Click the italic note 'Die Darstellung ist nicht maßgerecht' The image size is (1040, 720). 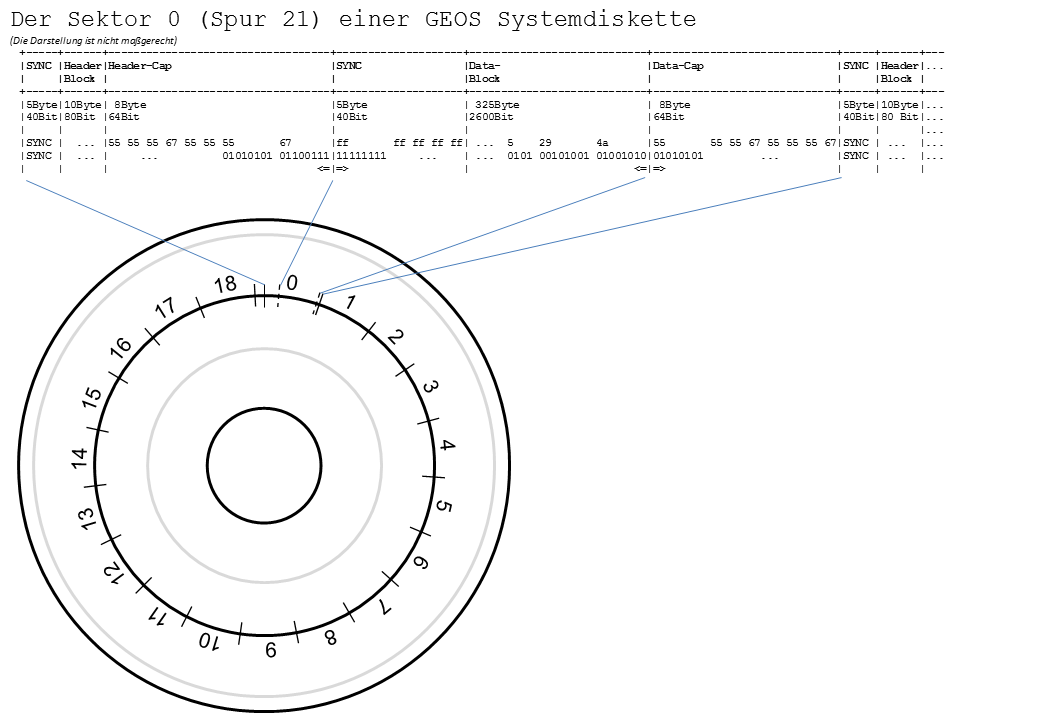93,40
